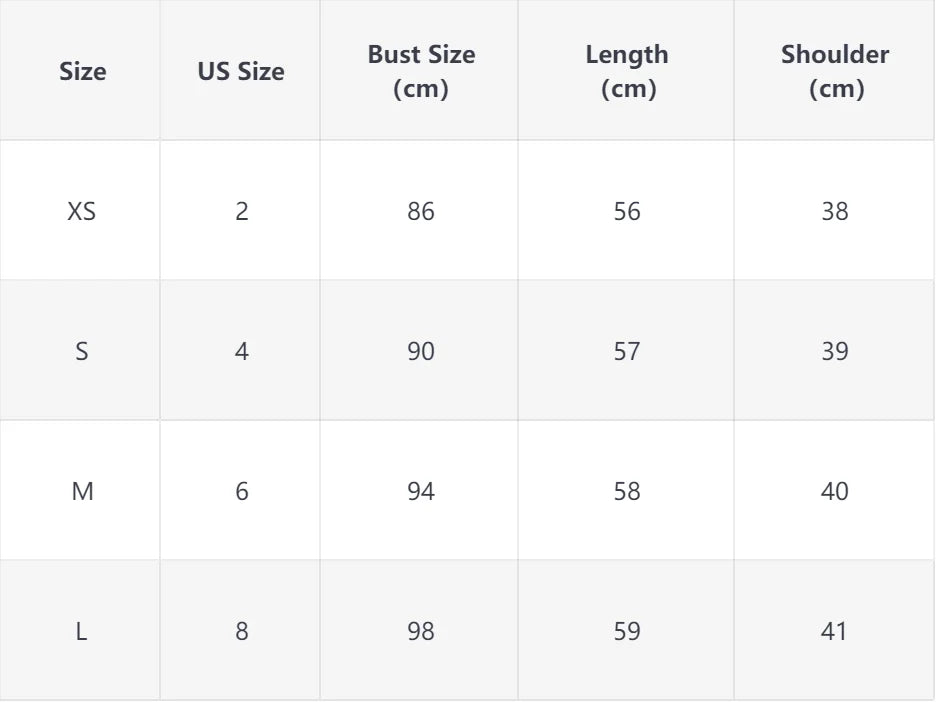Click shoulder 38 cell

pyautogui.click(x=835, y=211)
